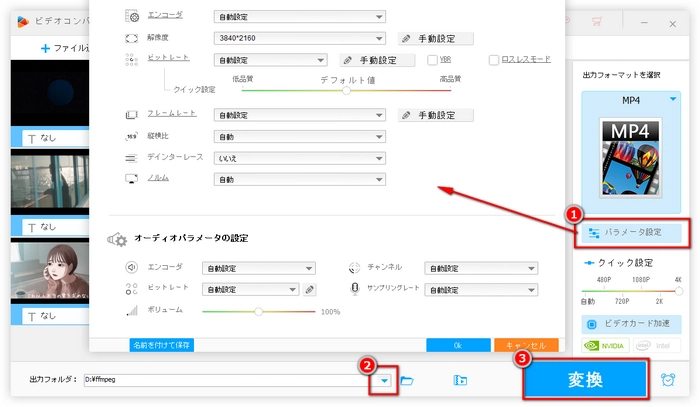Select the NVIDIA acceleration option
Screen dimensions: 700x407
[x=605, y=346]
